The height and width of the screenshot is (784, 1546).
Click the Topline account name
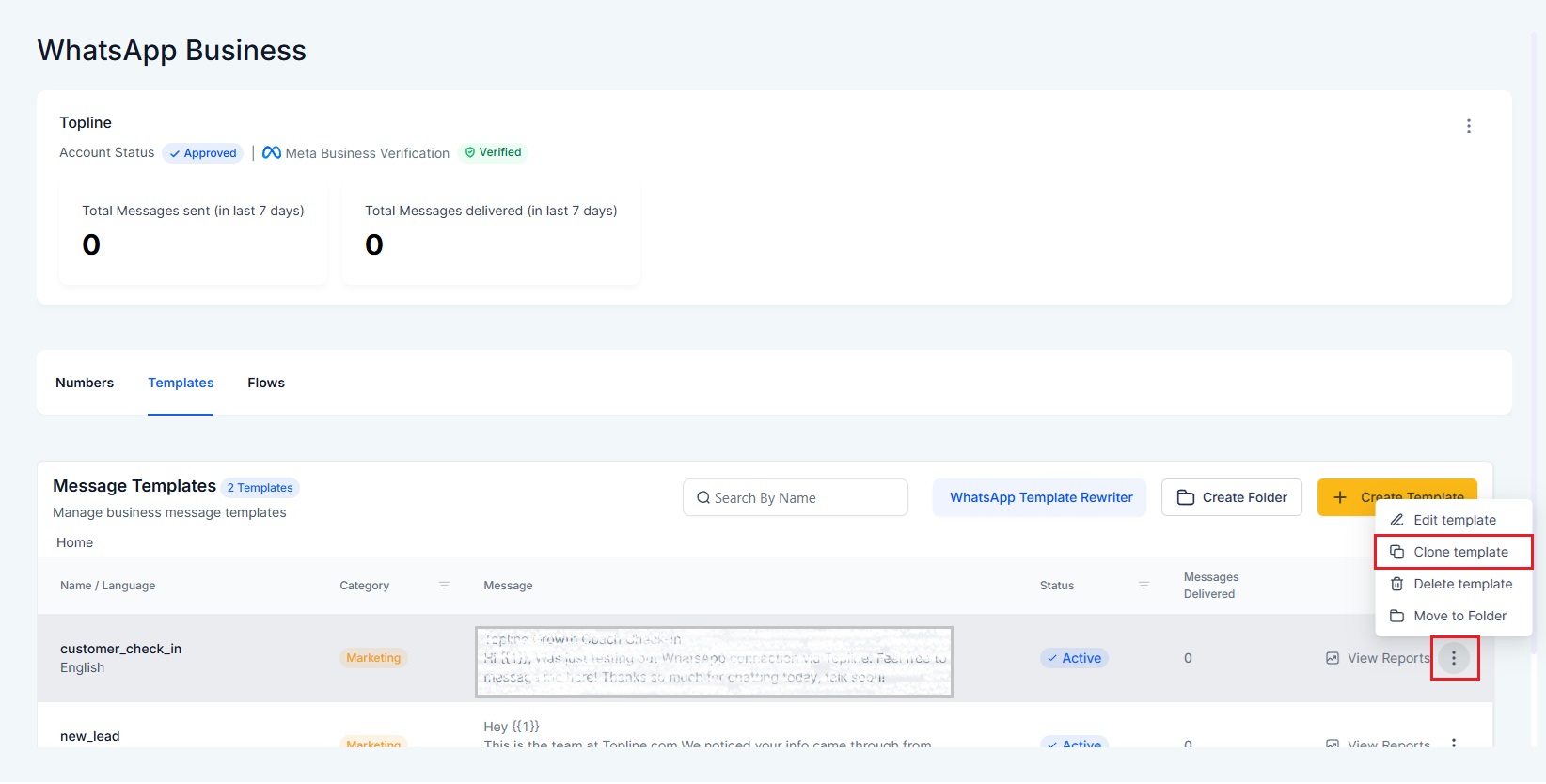(86, 122)
